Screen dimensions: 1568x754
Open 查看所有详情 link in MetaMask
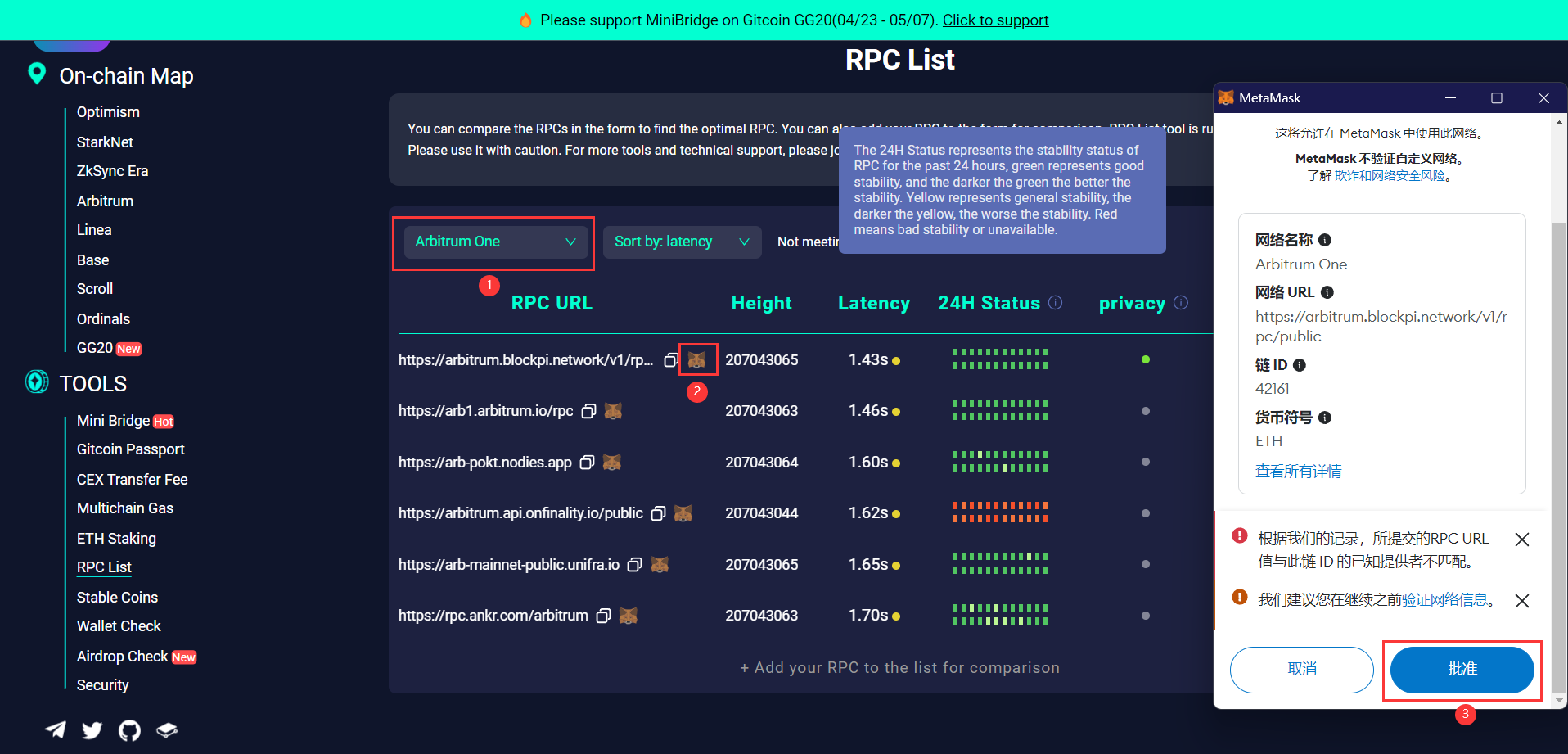click(1298, 472)
